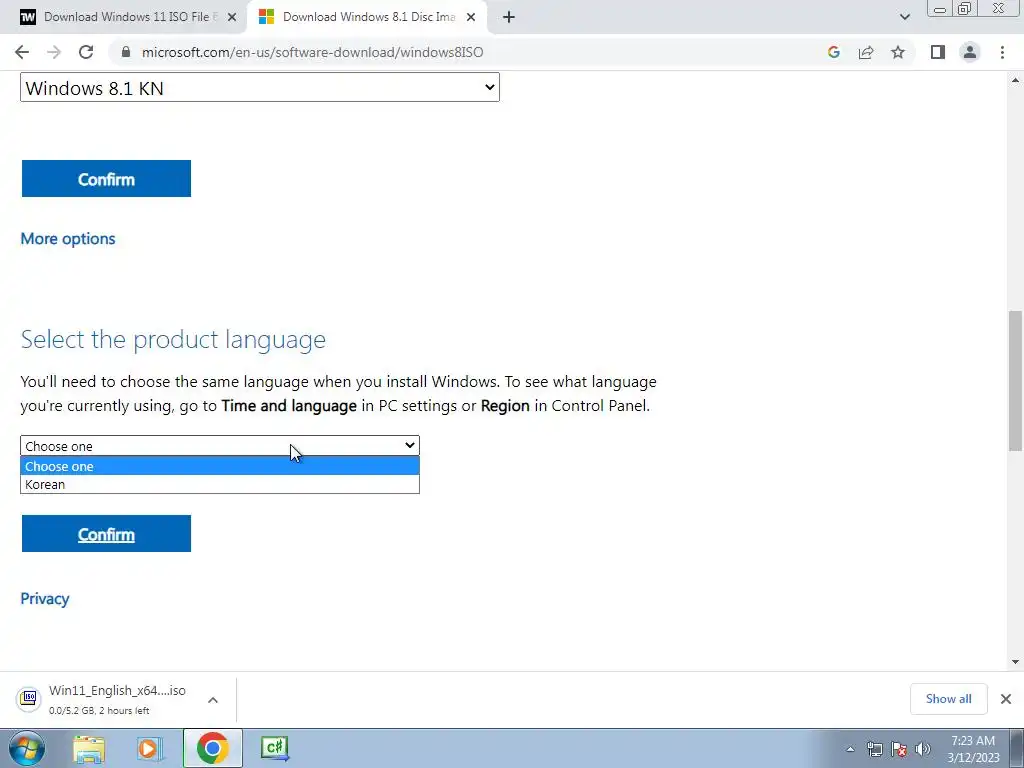Launch Windows Media Player from taskbar
This screenshot has height=768, width=1024.
click(150, 748)
